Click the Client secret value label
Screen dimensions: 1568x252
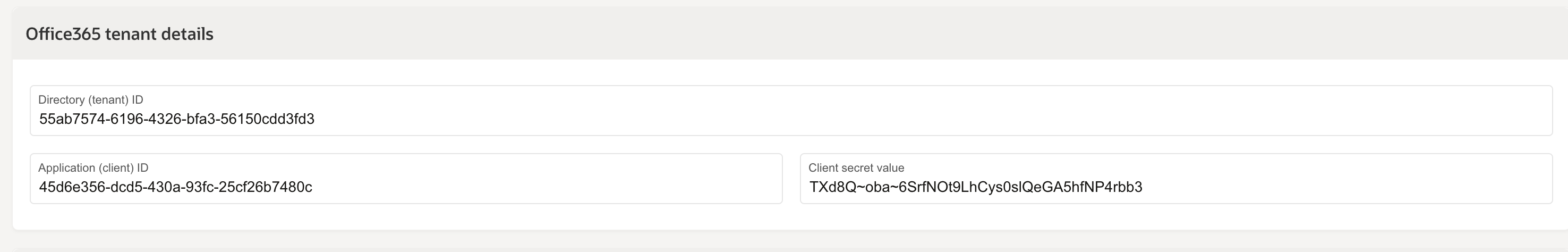coord(856,168)
